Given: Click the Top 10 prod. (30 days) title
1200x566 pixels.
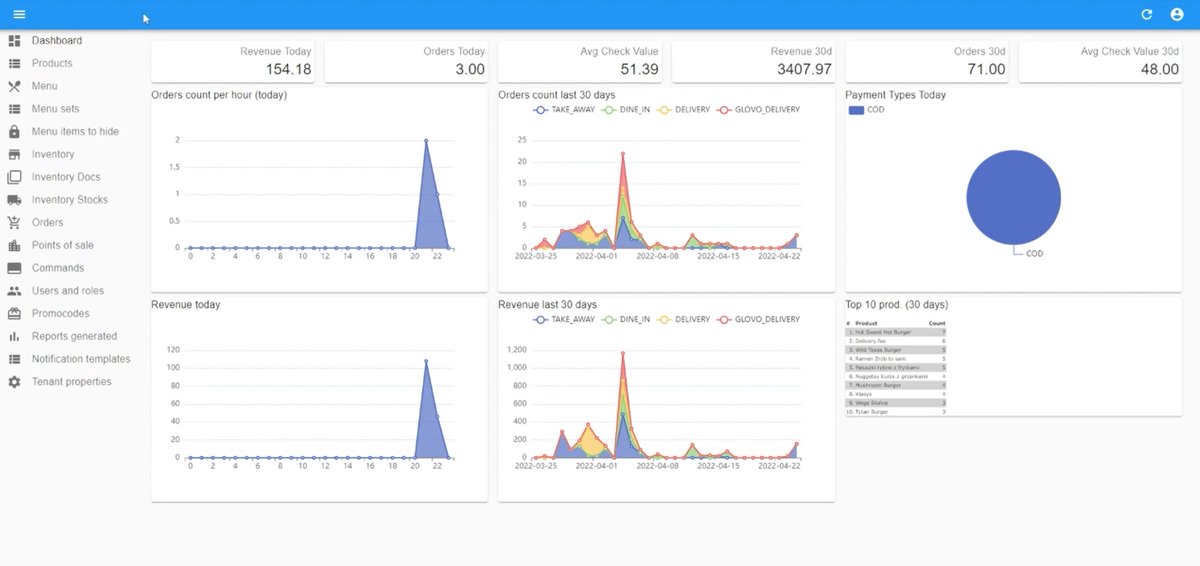Looking at the screenshot, I should click(897, 304).
